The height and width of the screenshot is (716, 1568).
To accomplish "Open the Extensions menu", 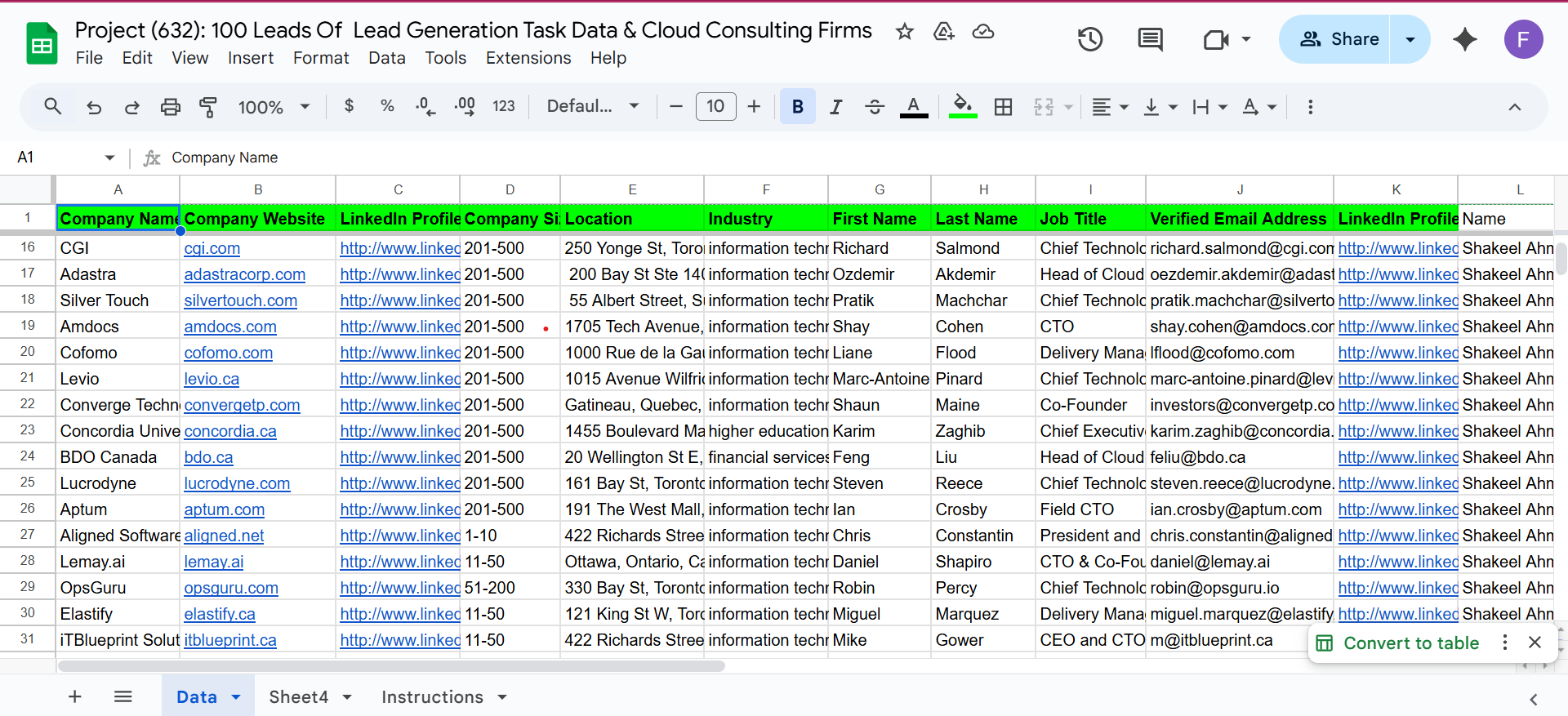I will [528, 58].
